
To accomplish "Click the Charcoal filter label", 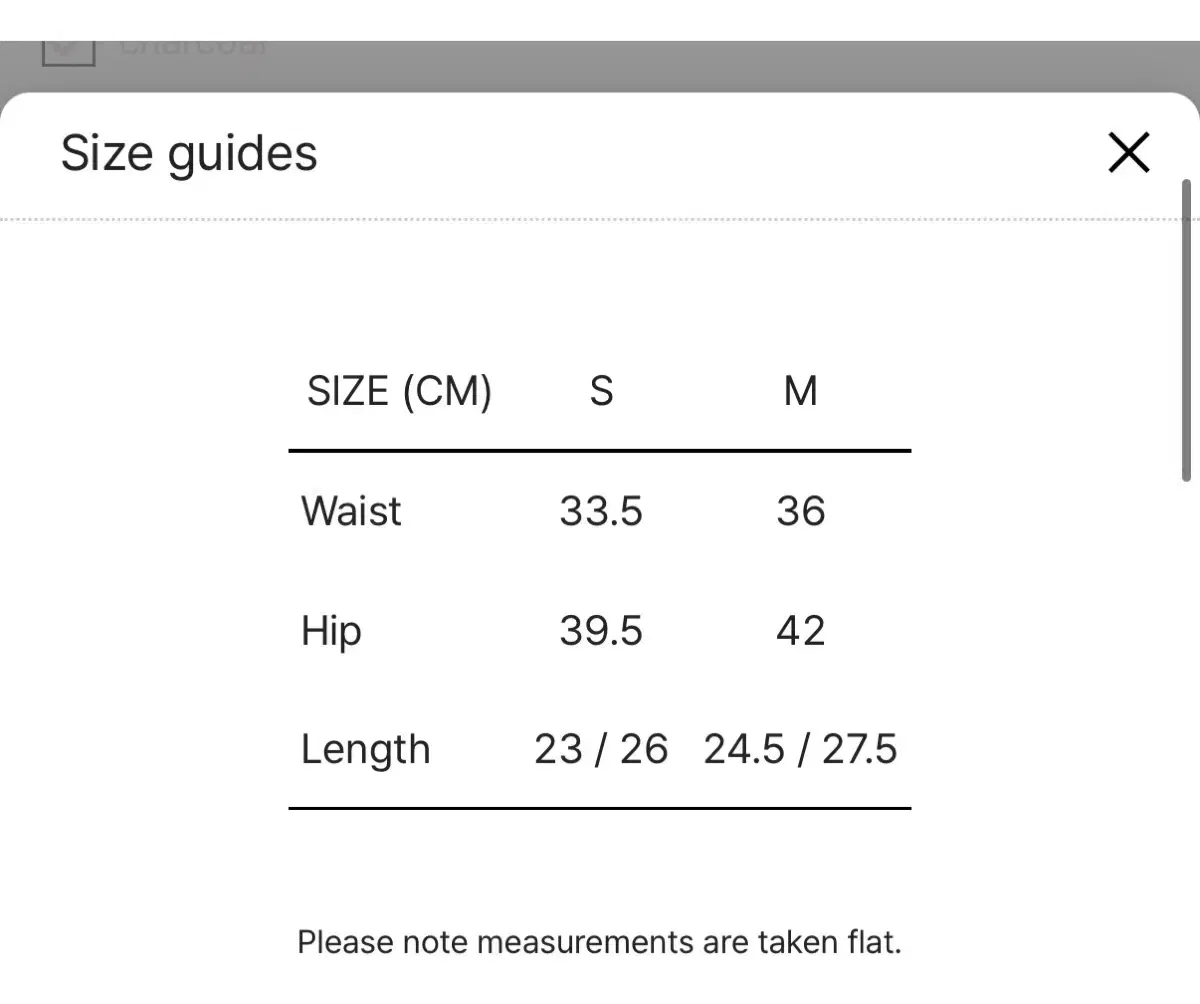I will point(193,47).
